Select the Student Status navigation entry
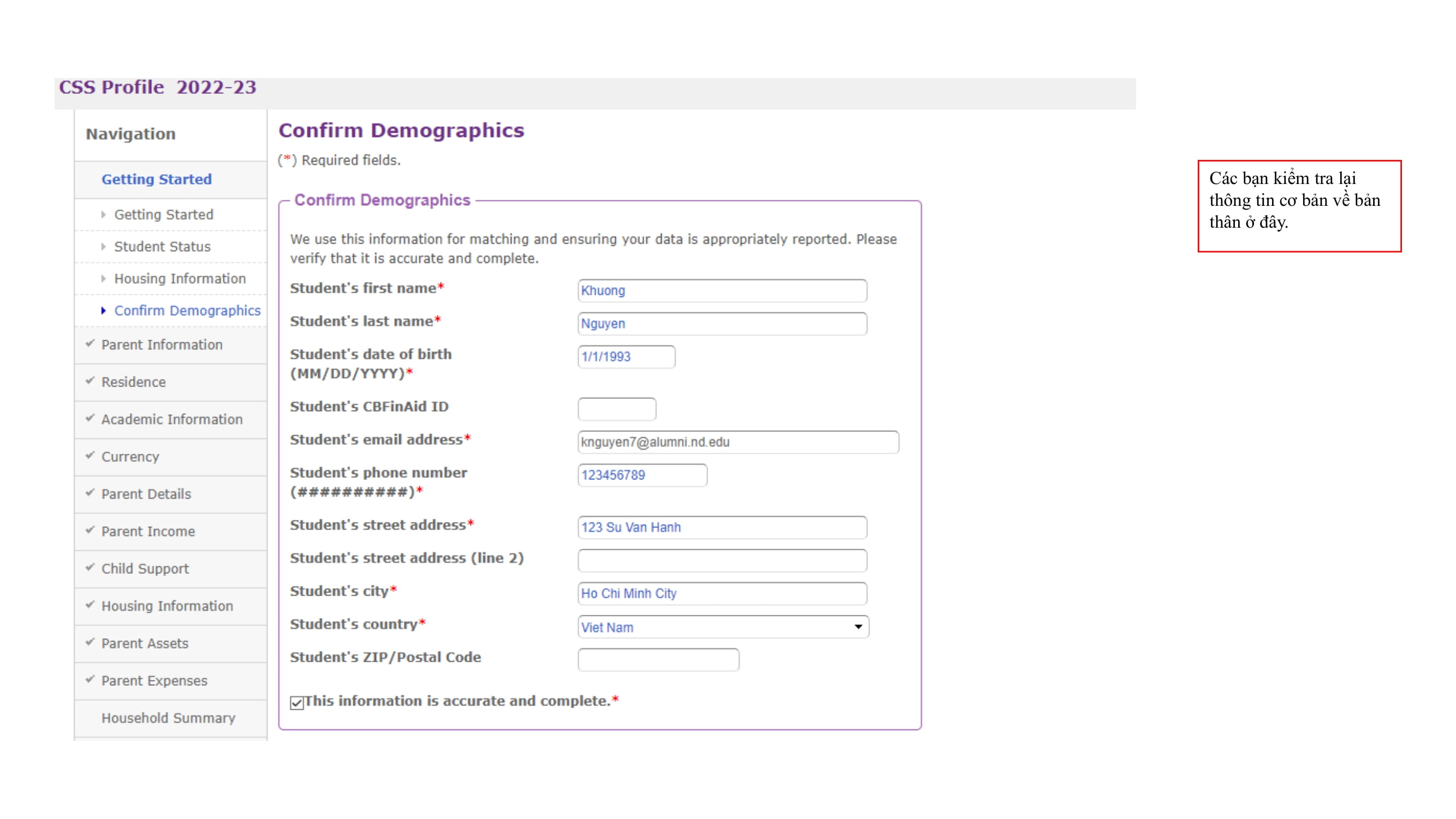This screenshot has height=819, width=1456. pos(163,246)
